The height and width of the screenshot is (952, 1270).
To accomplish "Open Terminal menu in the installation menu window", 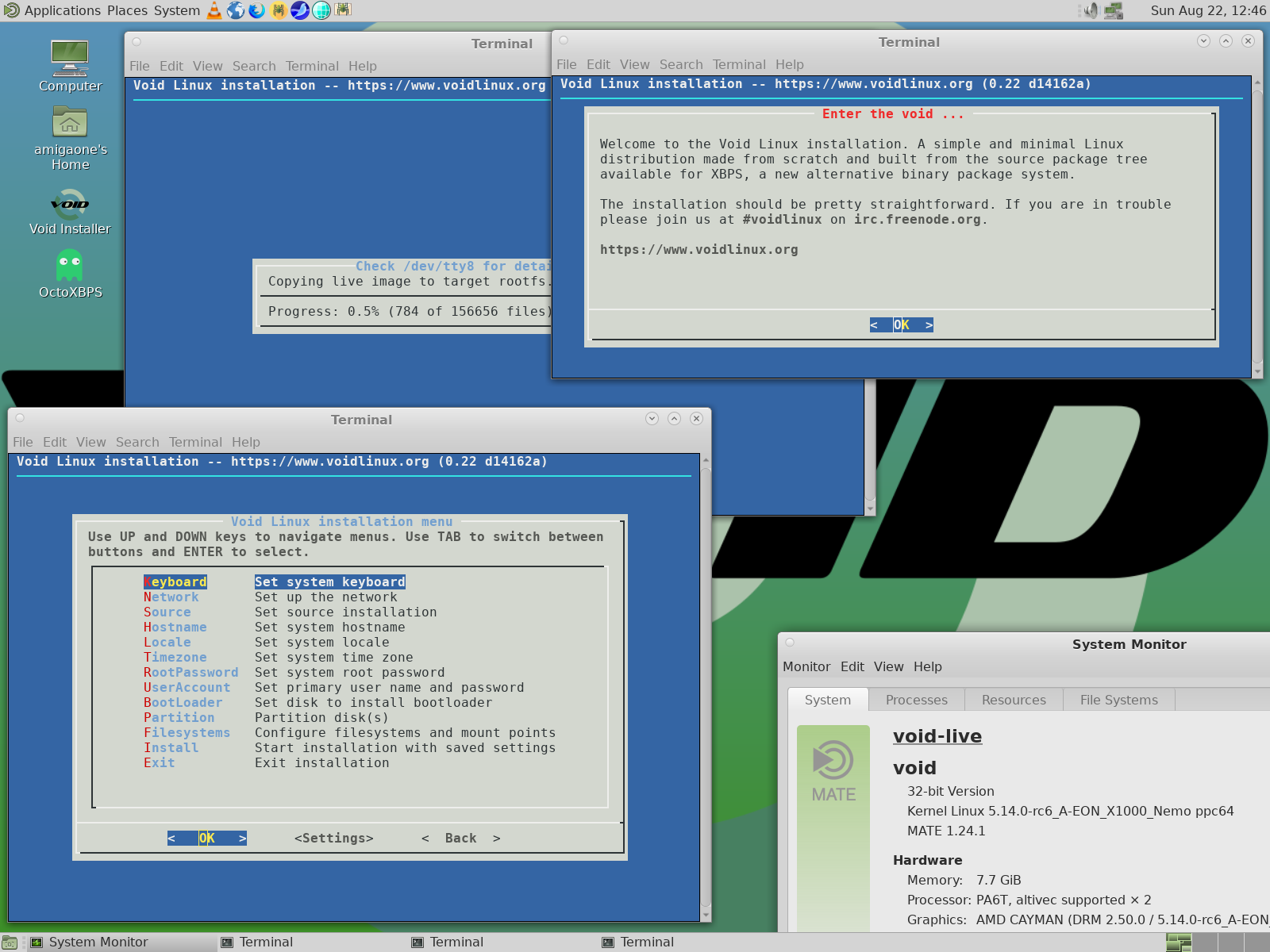I will pos(195,442).
